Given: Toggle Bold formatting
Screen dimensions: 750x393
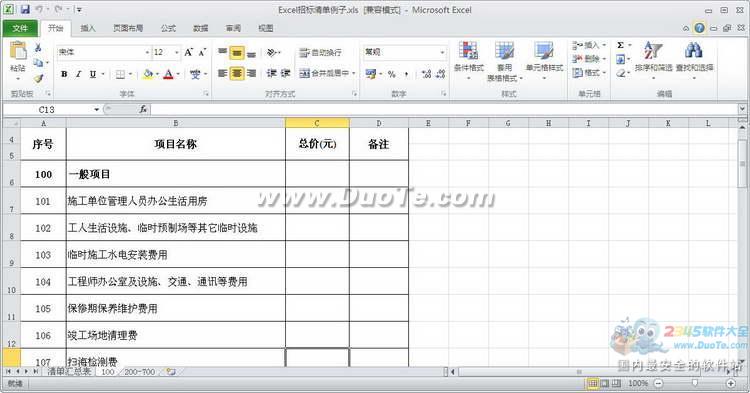Looking at the screenshot, I should (64, 74).
